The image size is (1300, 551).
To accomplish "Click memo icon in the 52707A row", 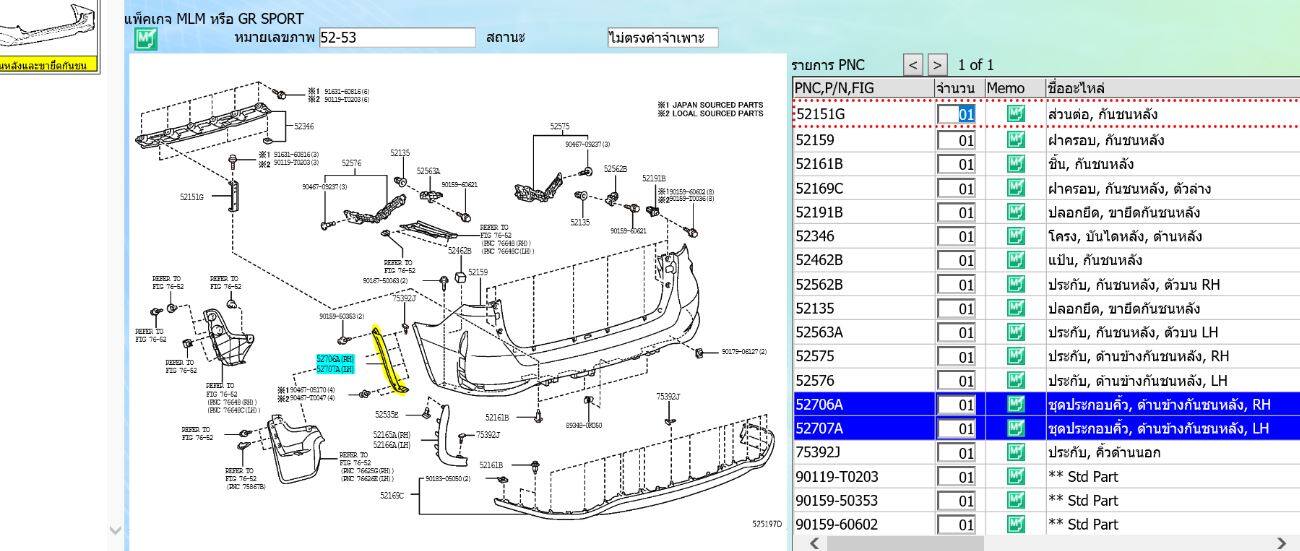I will (1014, 428).
